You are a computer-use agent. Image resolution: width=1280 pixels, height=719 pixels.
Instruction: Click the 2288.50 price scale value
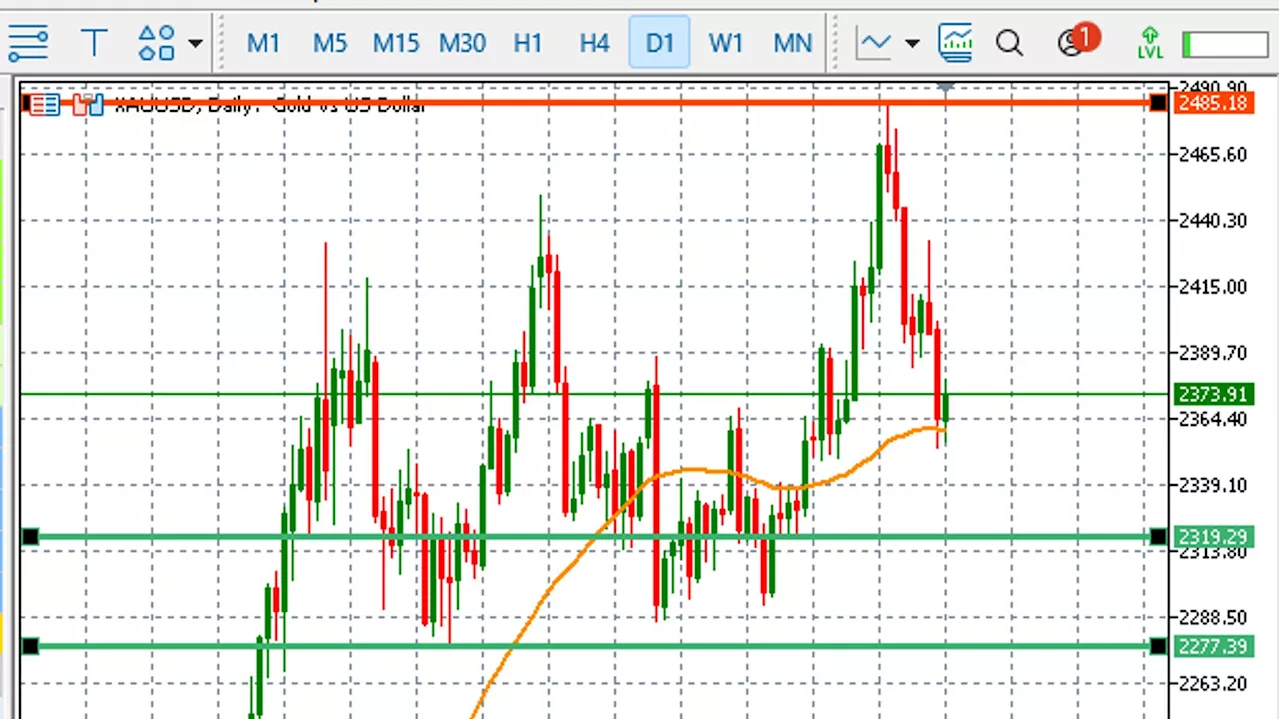pyautogui.click(x=1214, y=617)
